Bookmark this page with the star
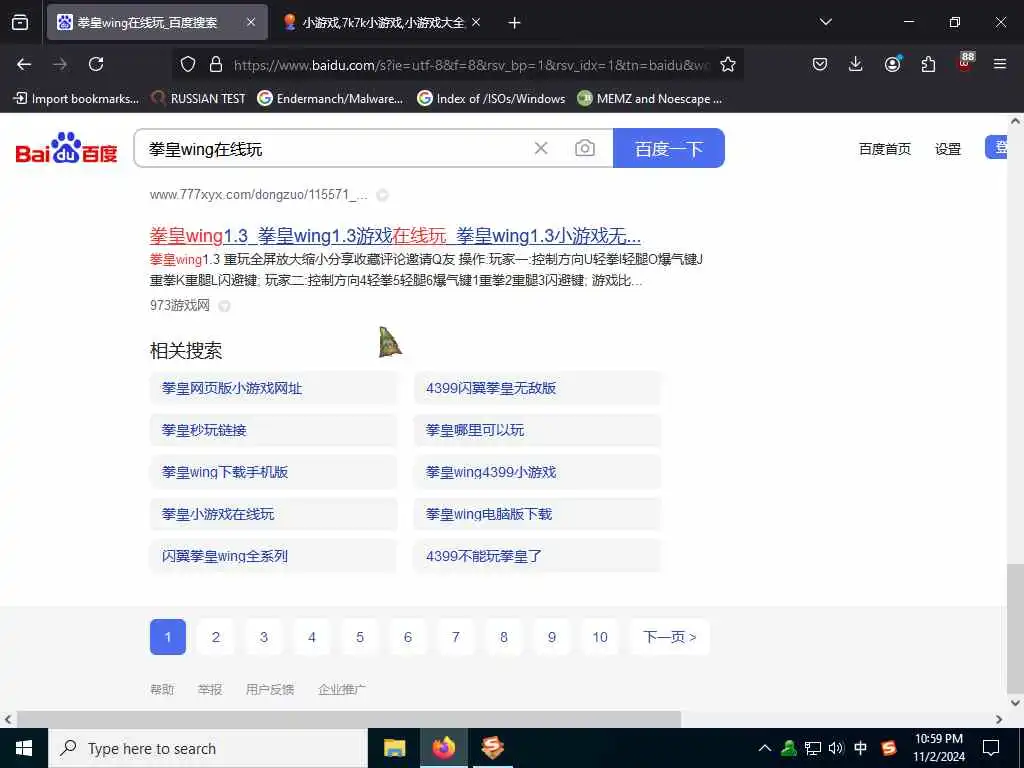 [728, 64]
